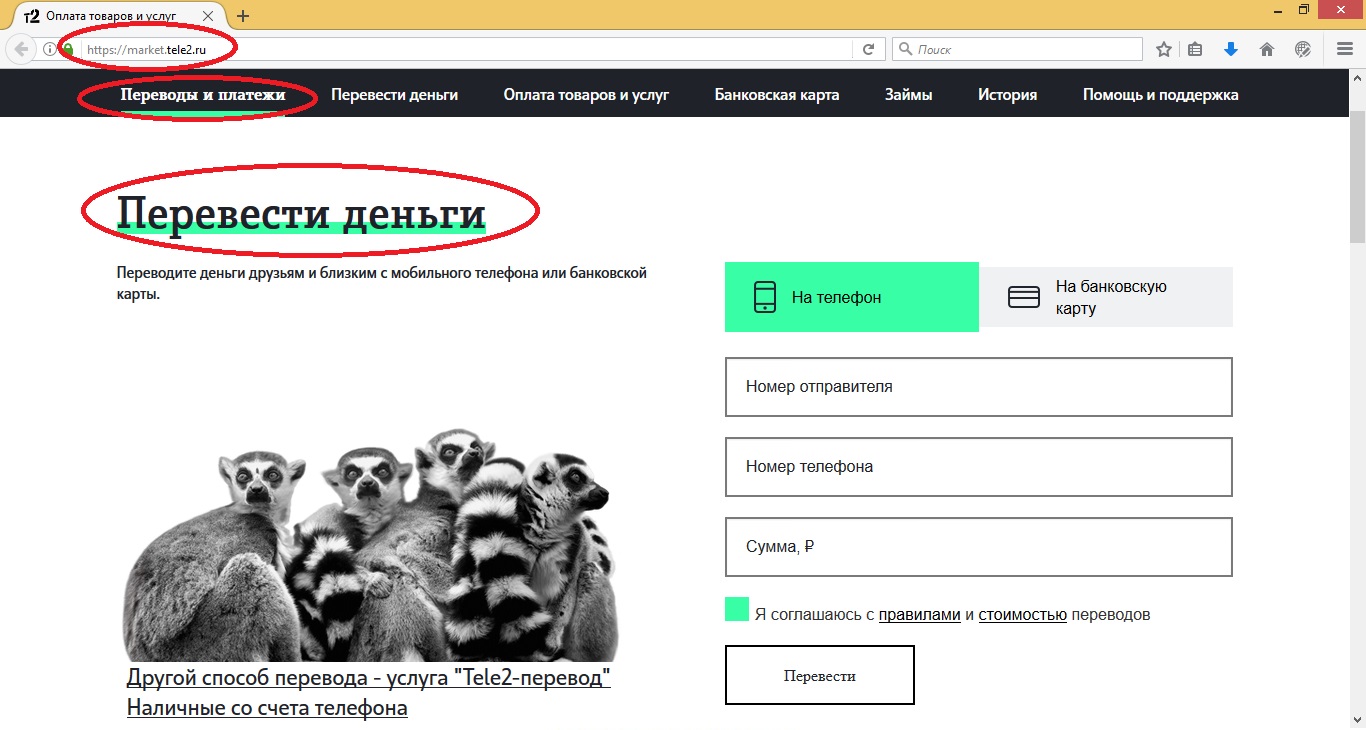Click the "Перевести" button
Image resolution: width=1366 pixels, height=730 pixels.
pyautogui.click(x=819, y=674)
